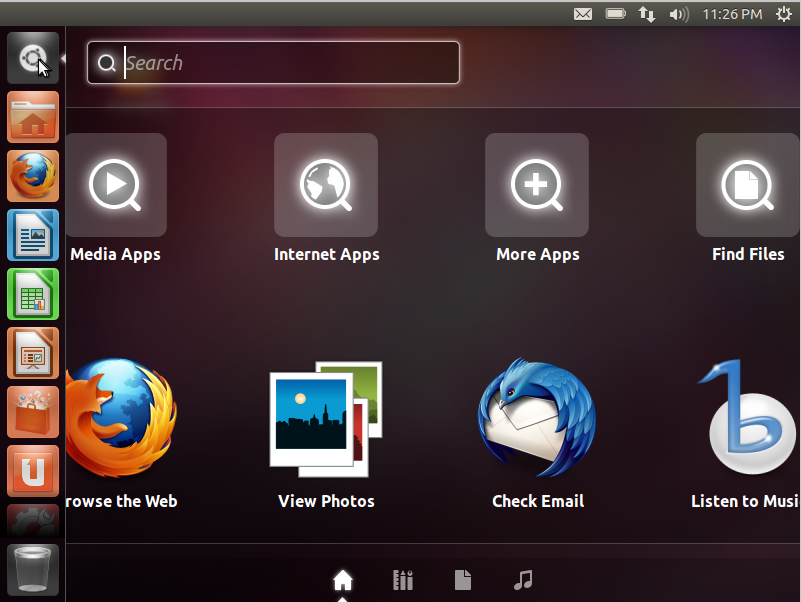The width and height of the screenshot is (801, 602).
Task: Open Ubuntu Software Center
Action: coord(33,412)
